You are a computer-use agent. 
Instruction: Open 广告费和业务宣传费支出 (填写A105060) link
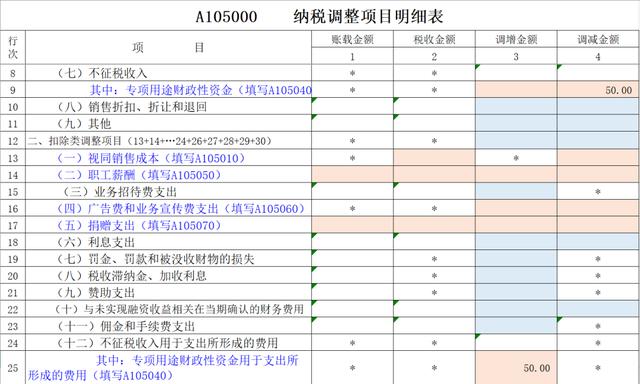click(181, 209)
